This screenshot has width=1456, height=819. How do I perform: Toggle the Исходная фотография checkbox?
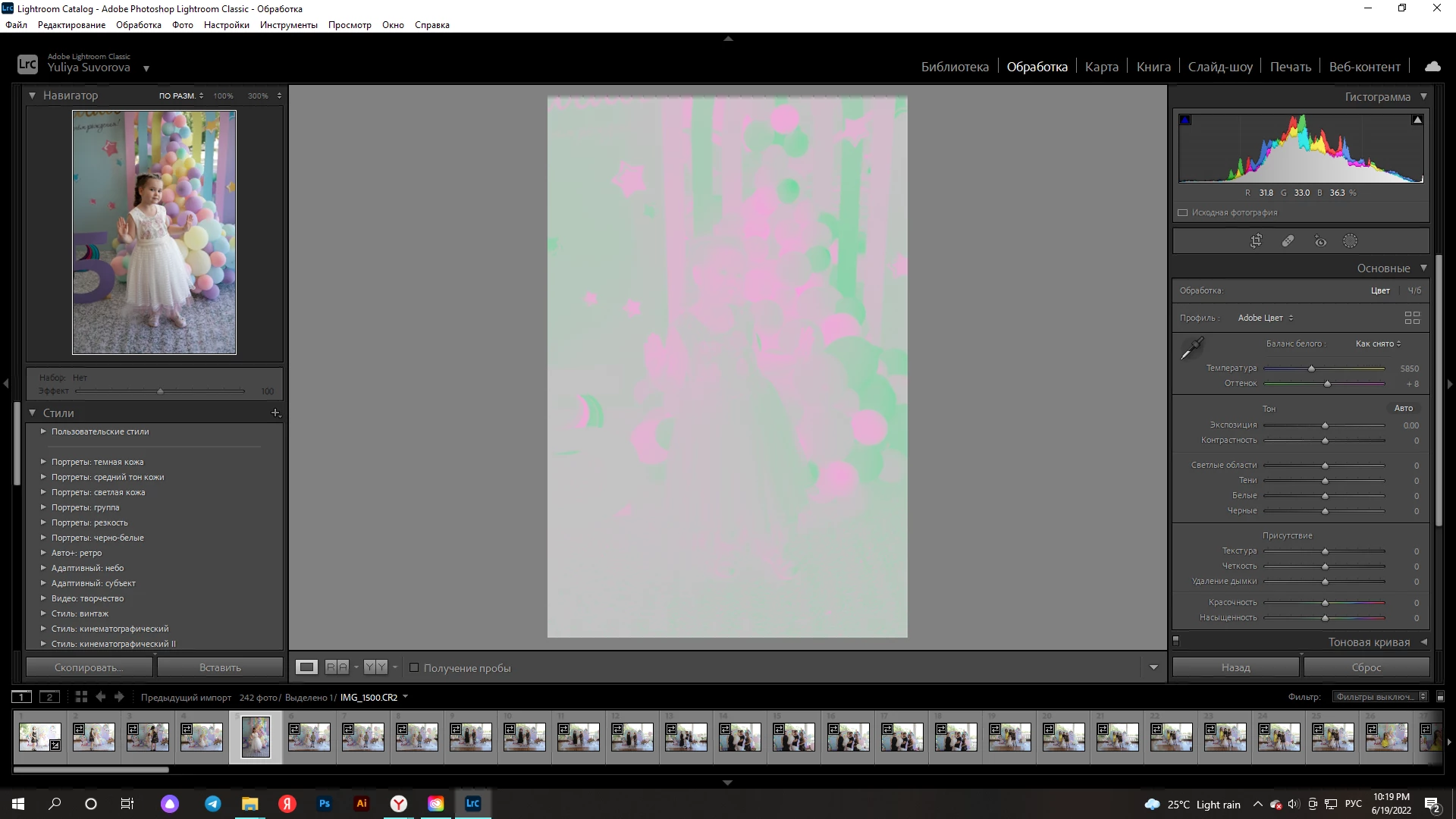click(x=1183, y=213)
